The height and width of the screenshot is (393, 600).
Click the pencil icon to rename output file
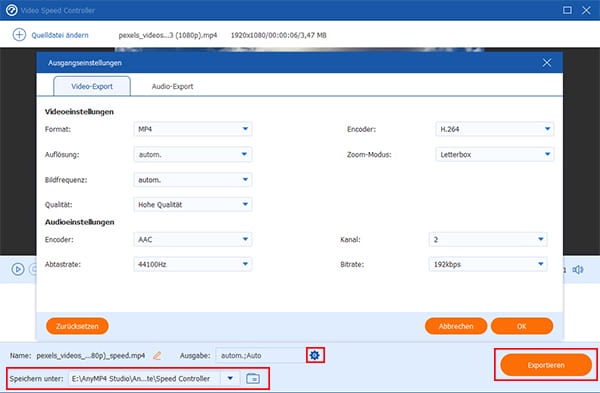157,355
